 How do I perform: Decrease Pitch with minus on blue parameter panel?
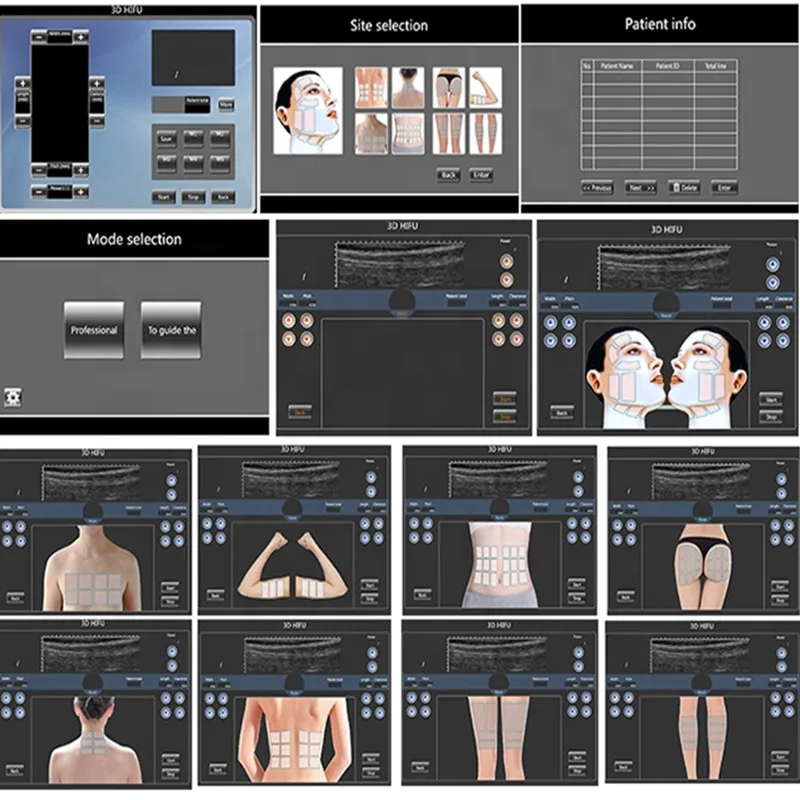pos(39,170)
